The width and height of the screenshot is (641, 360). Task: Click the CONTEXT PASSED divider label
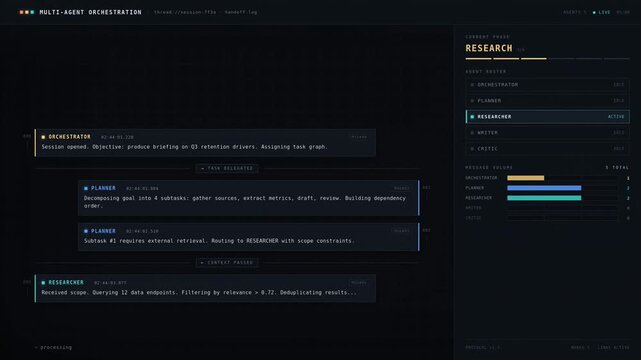point(227,262)
